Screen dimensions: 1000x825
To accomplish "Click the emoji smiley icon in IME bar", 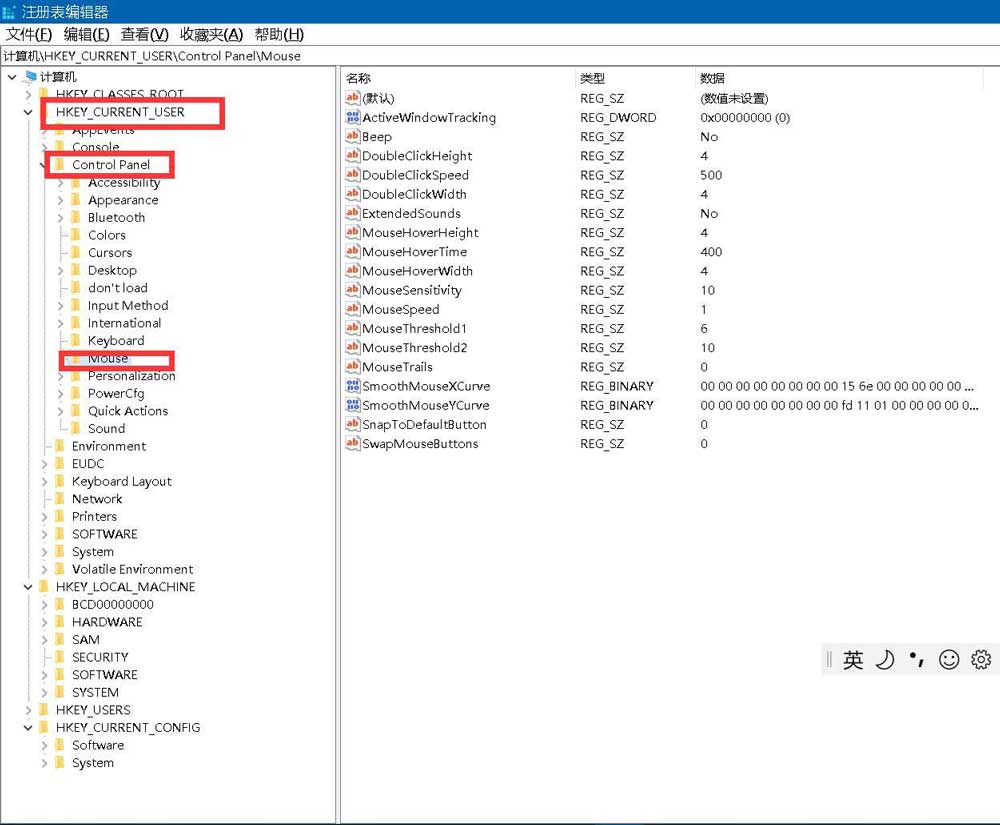I will click(x=949, y=659).
